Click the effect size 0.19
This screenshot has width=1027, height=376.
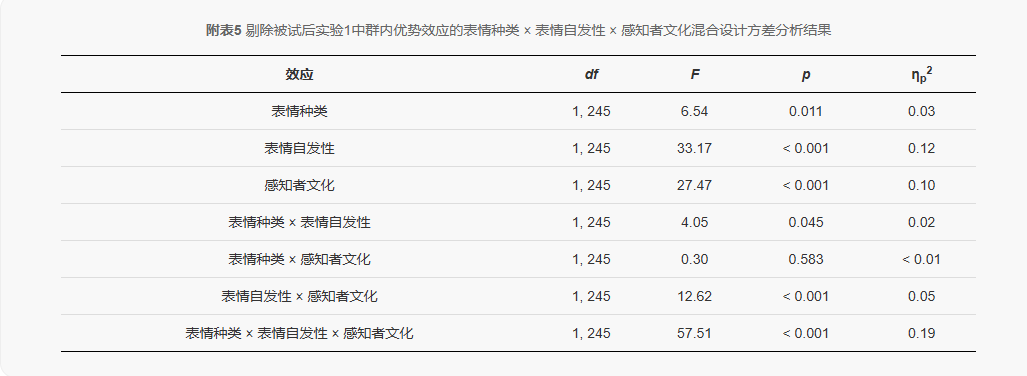[922, 333]
